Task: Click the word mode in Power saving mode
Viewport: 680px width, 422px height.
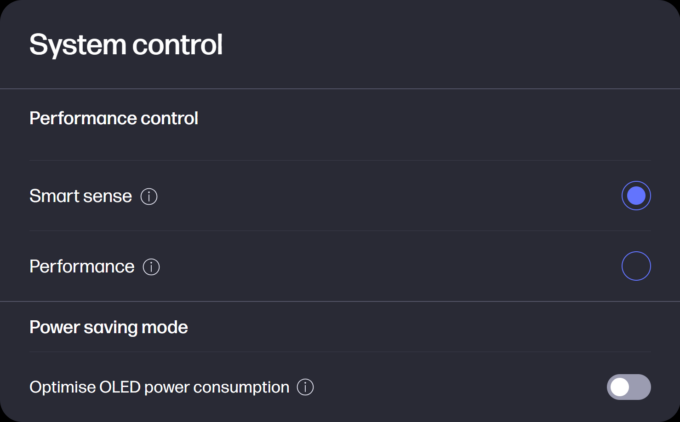Action: tap(165, 327)
